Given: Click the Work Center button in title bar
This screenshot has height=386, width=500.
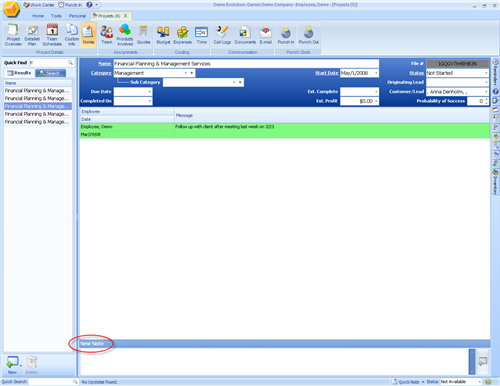Looking at the screenshot, I should coord(39,5).
